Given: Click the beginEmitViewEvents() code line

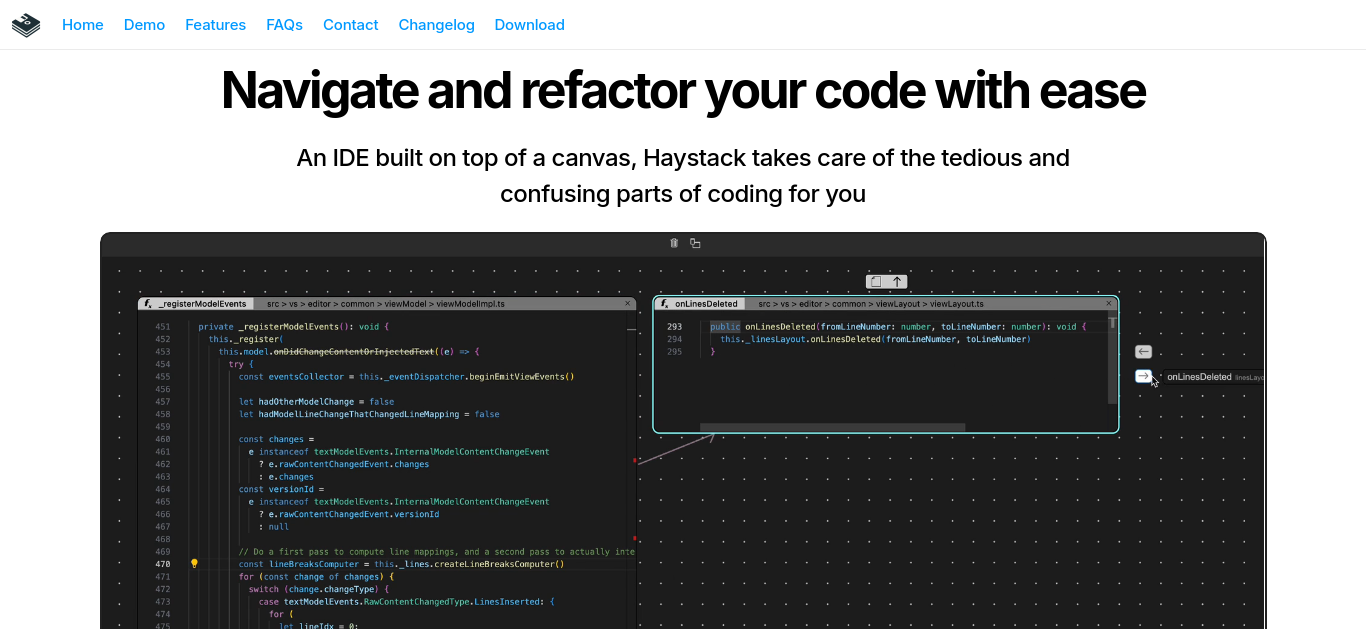Looking at the screenshot, I should pos(406,377).
